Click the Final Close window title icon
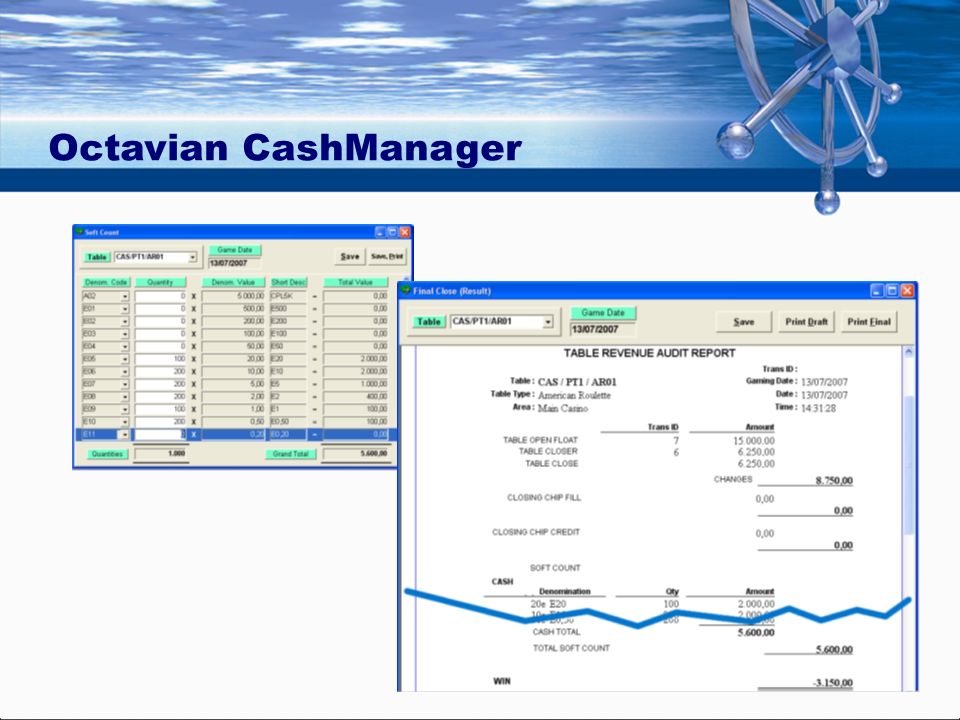 click(405, 291)
